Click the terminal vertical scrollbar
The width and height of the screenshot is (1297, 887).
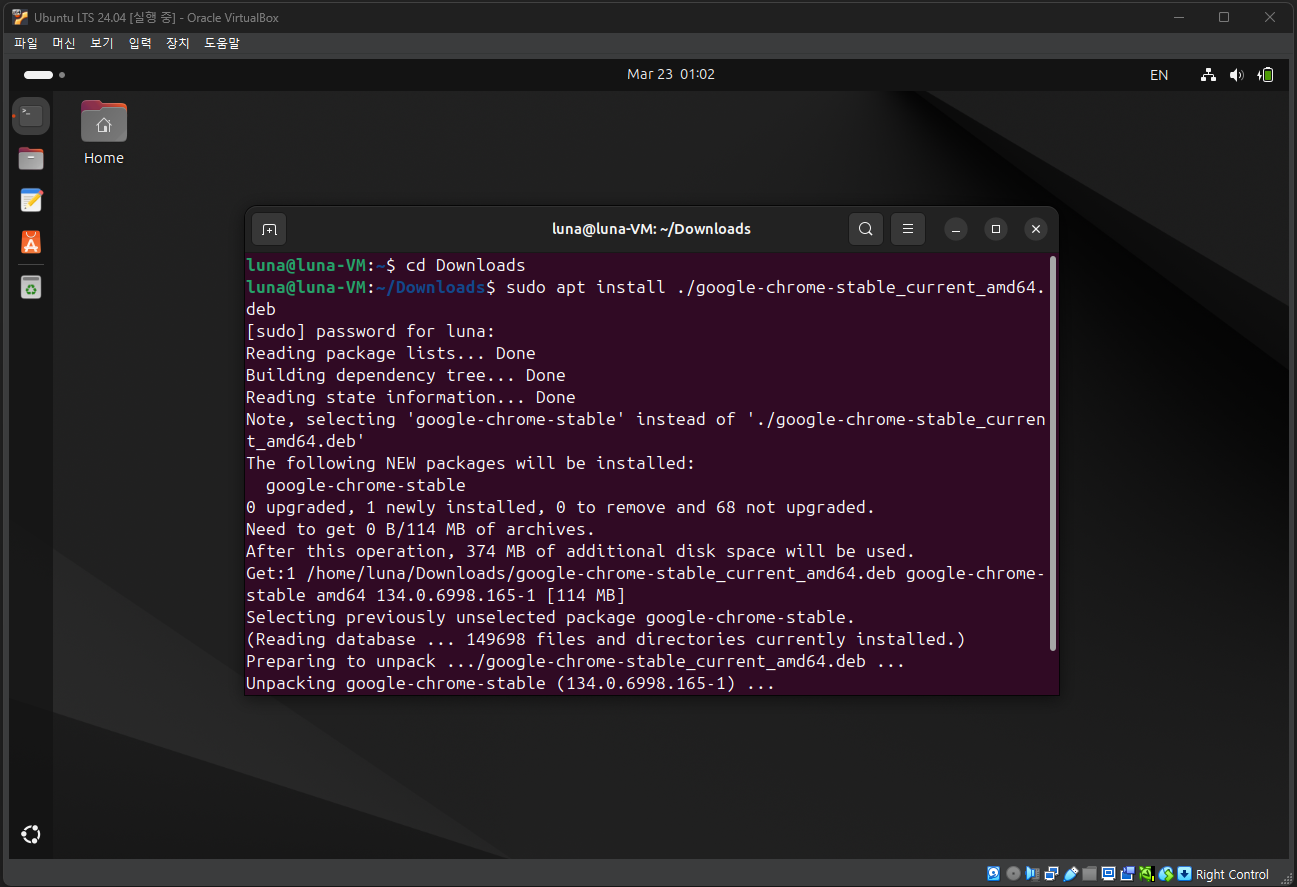click(1053, 453)
